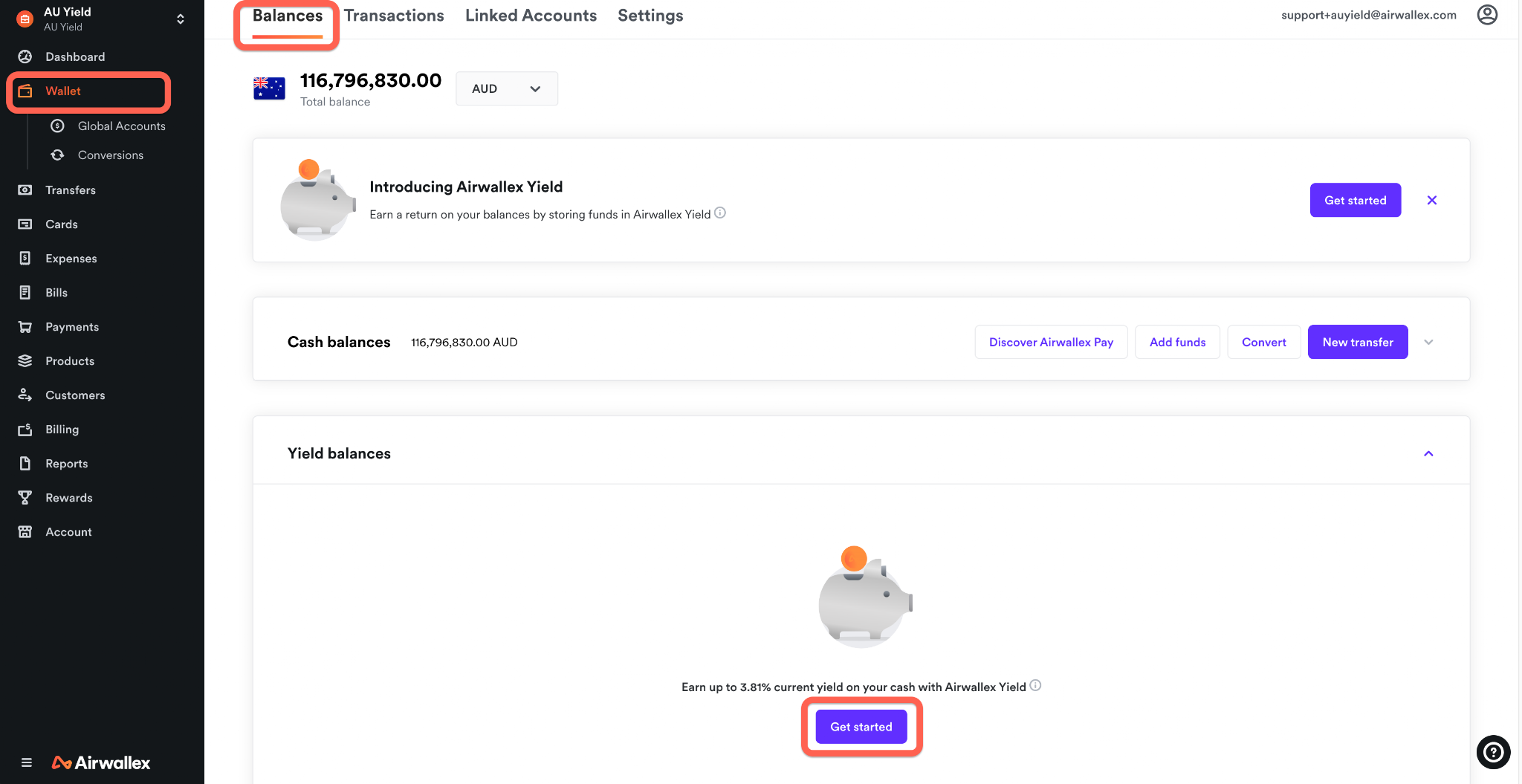This screenshot has width=1522, height=784.
Task: Click the Add funds button
Action: [x=1177, y=342]
